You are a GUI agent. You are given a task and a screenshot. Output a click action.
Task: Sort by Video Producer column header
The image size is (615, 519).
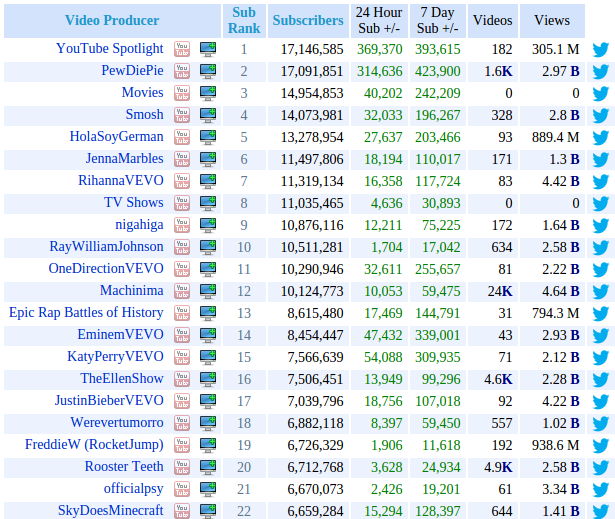tap(112, 20)
